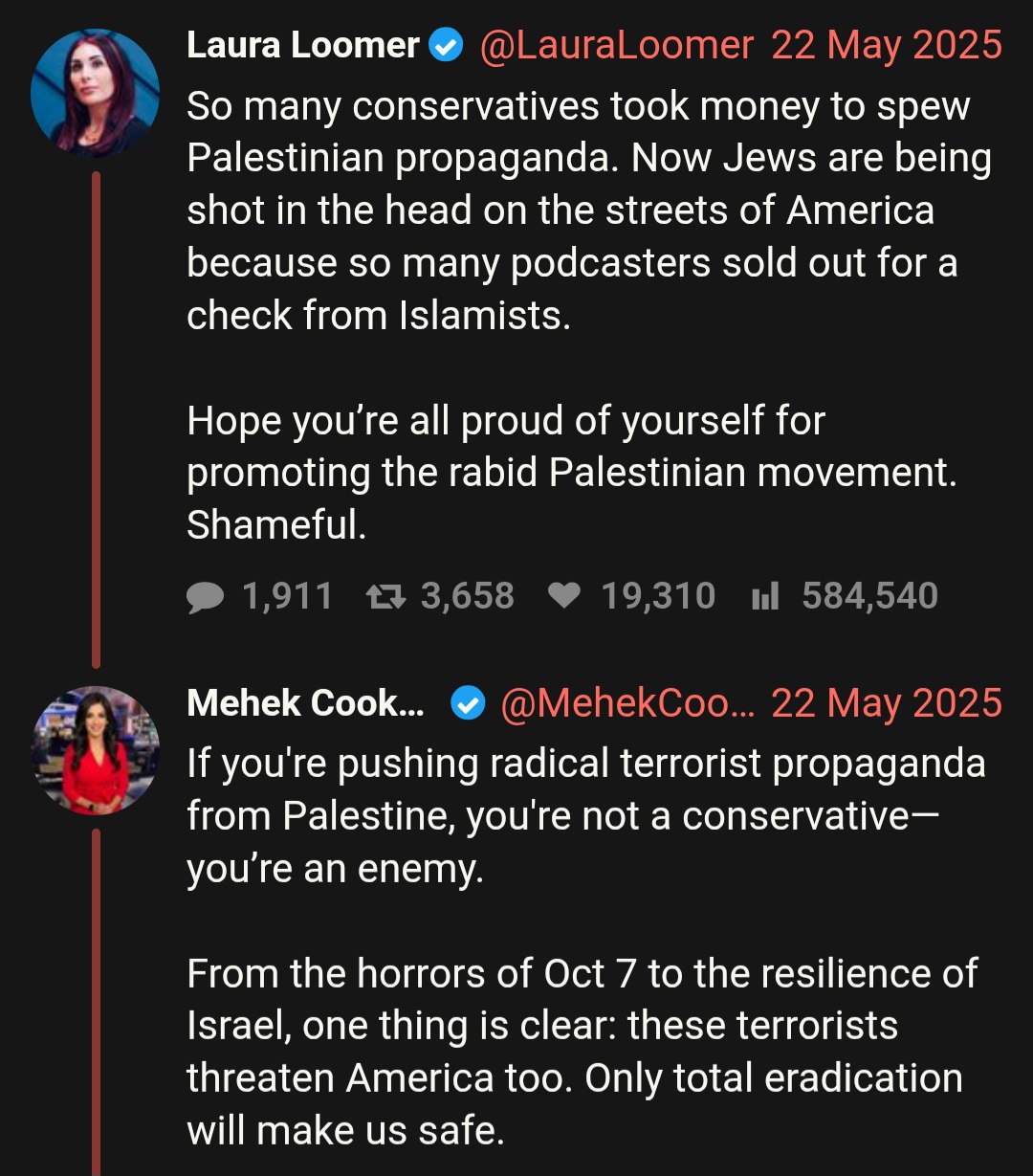Open the @LauraLoomer handle link

pyautogui.click(x=616, y=45)
